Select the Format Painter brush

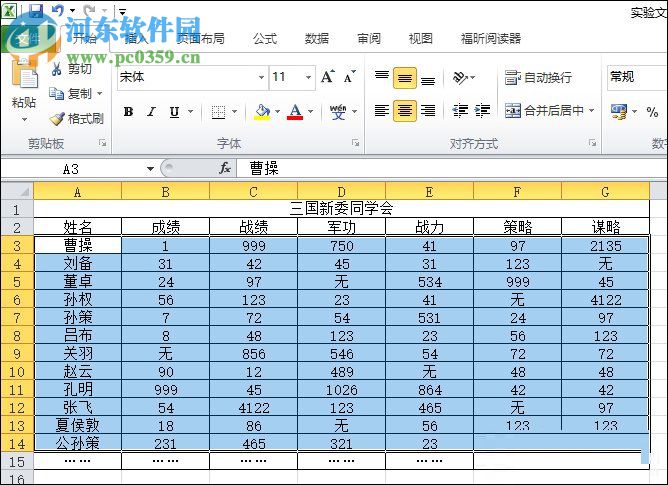click(57, 118)
